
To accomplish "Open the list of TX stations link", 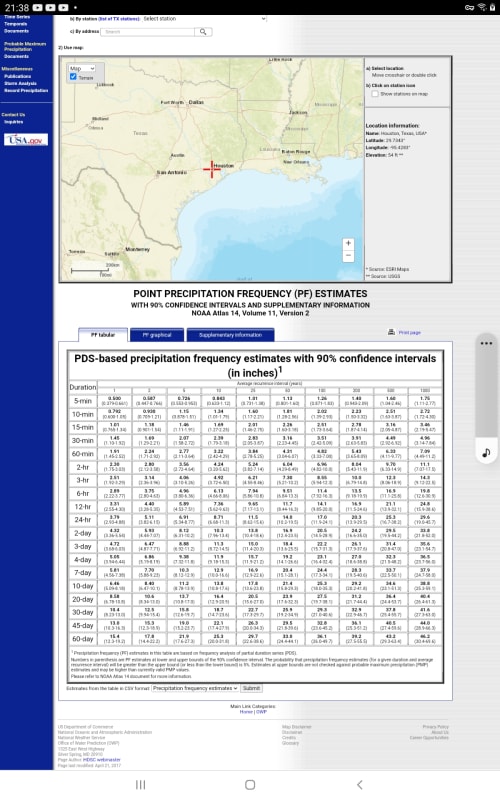I will tap(119, 19).
